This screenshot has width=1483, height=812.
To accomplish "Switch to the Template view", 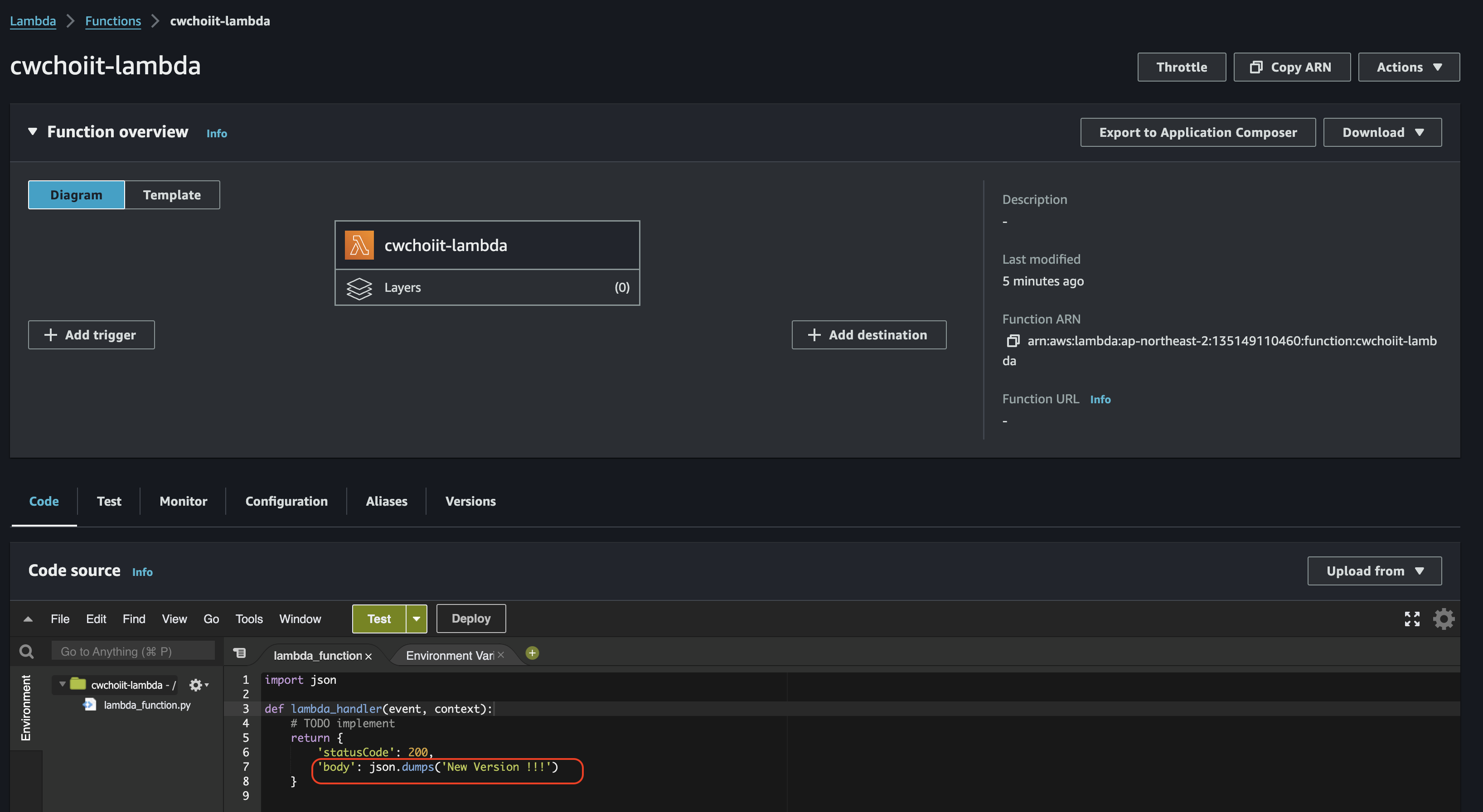I will tap(172, 195).
